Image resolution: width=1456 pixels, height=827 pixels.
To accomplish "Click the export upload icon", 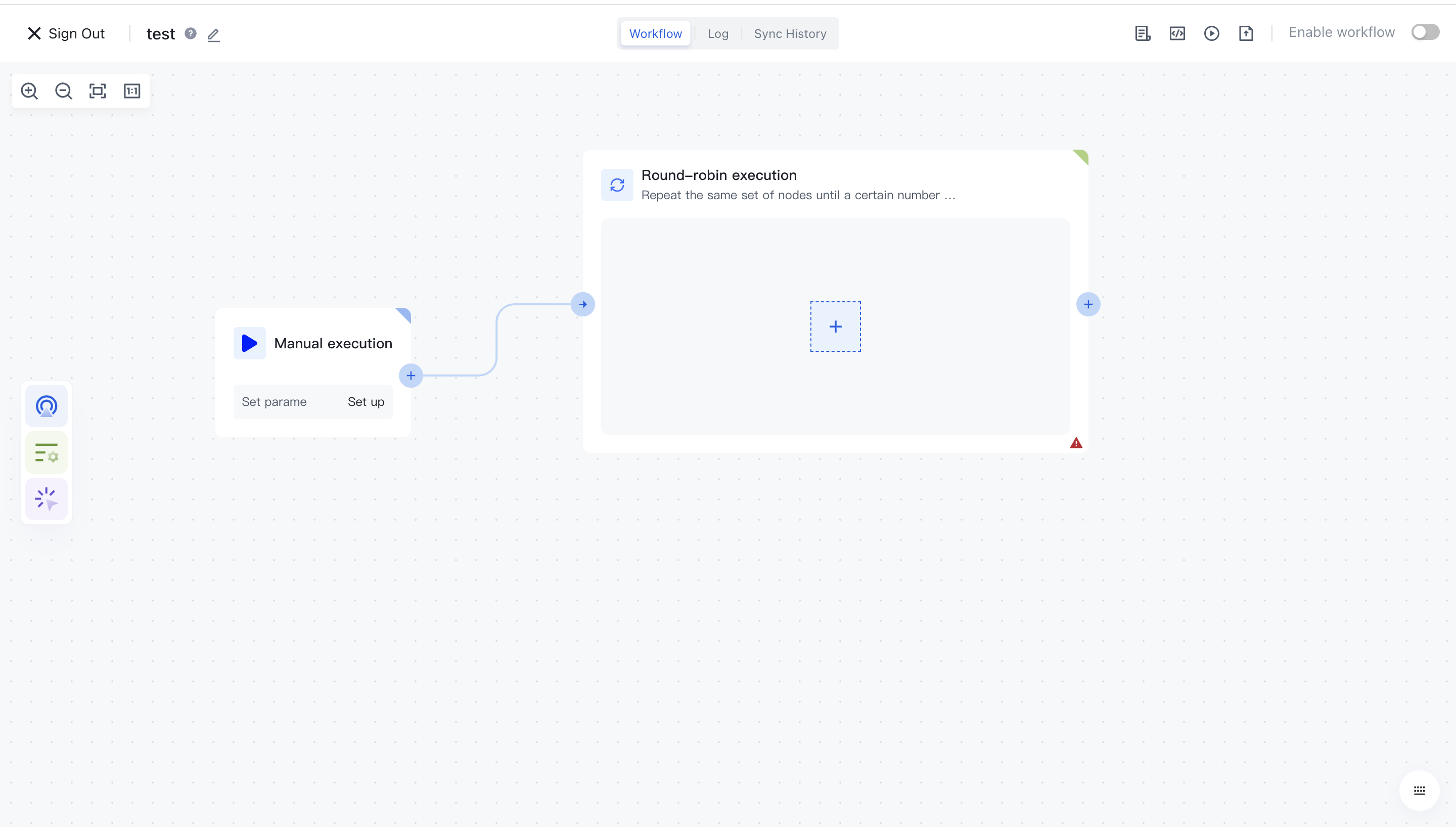I will coord(1246,33).
